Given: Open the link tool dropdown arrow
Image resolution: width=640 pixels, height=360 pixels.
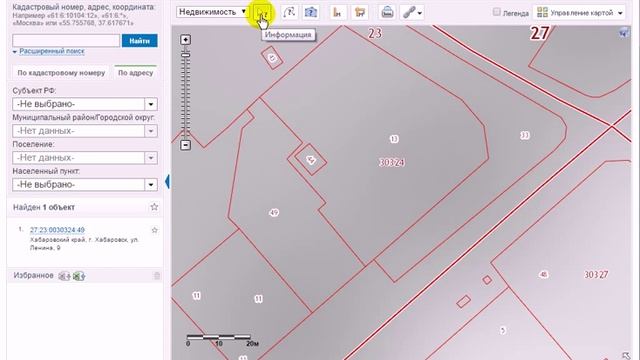Looking at the screenshot, I should (x=420, y=13).
